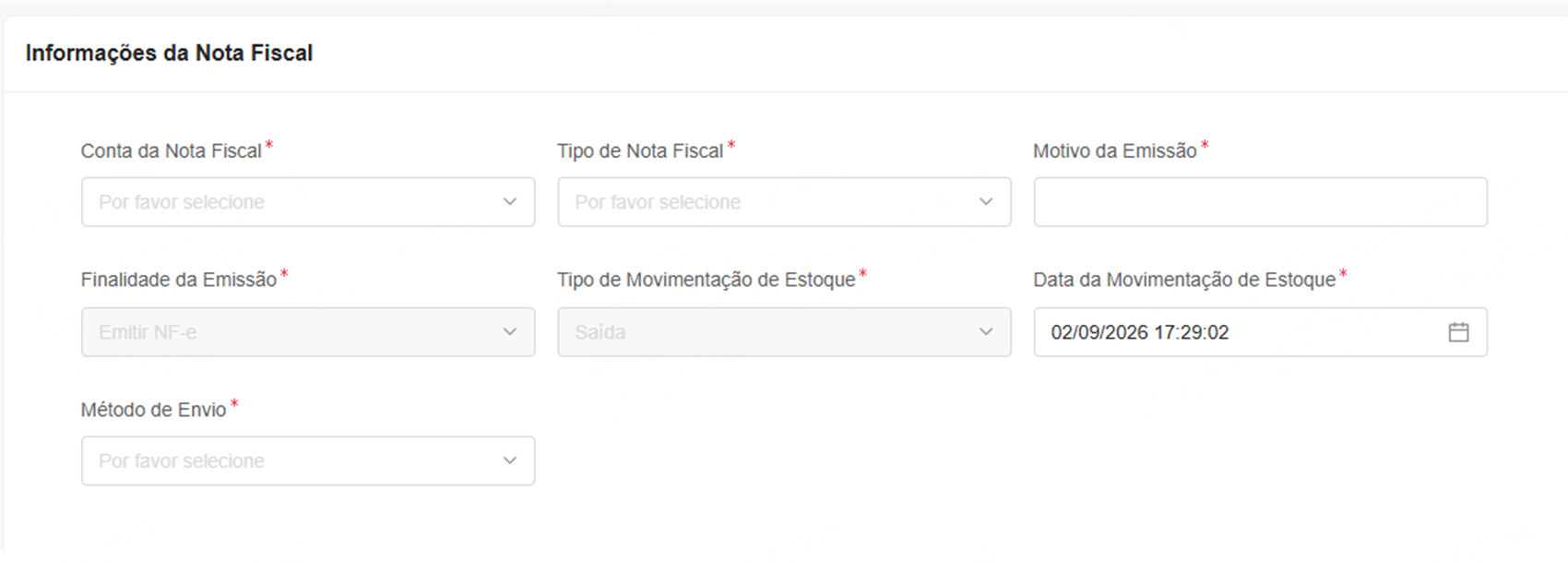Click the Tipo de Nota Fiscal label

[x=640, y=151]
